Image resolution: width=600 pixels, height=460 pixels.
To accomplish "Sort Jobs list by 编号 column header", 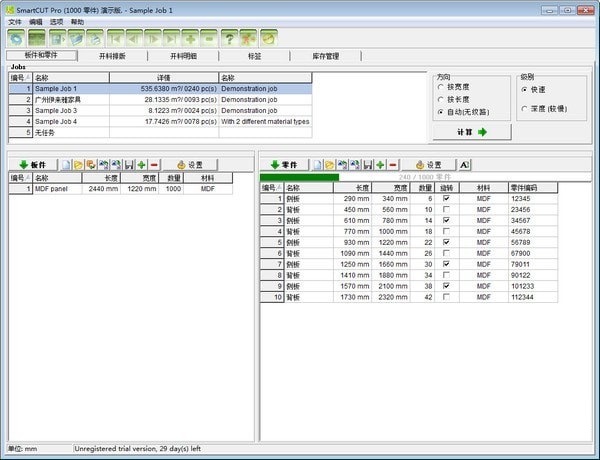I will tap(19, 77).
